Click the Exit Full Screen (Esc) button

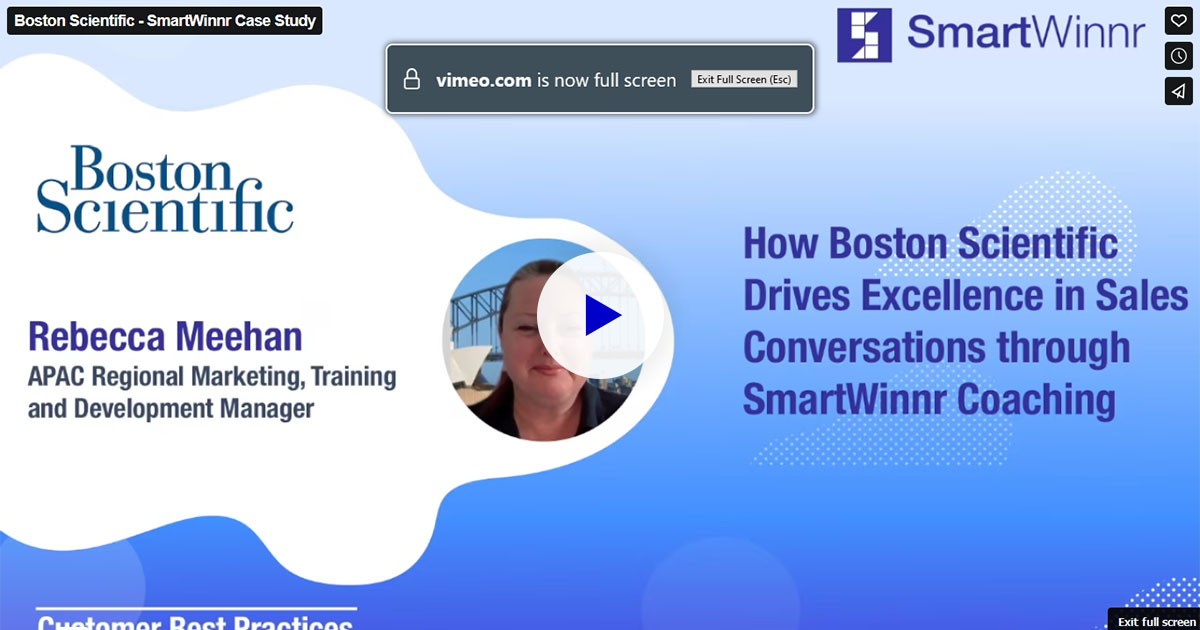pyautogui.click(x=744, y=79)
